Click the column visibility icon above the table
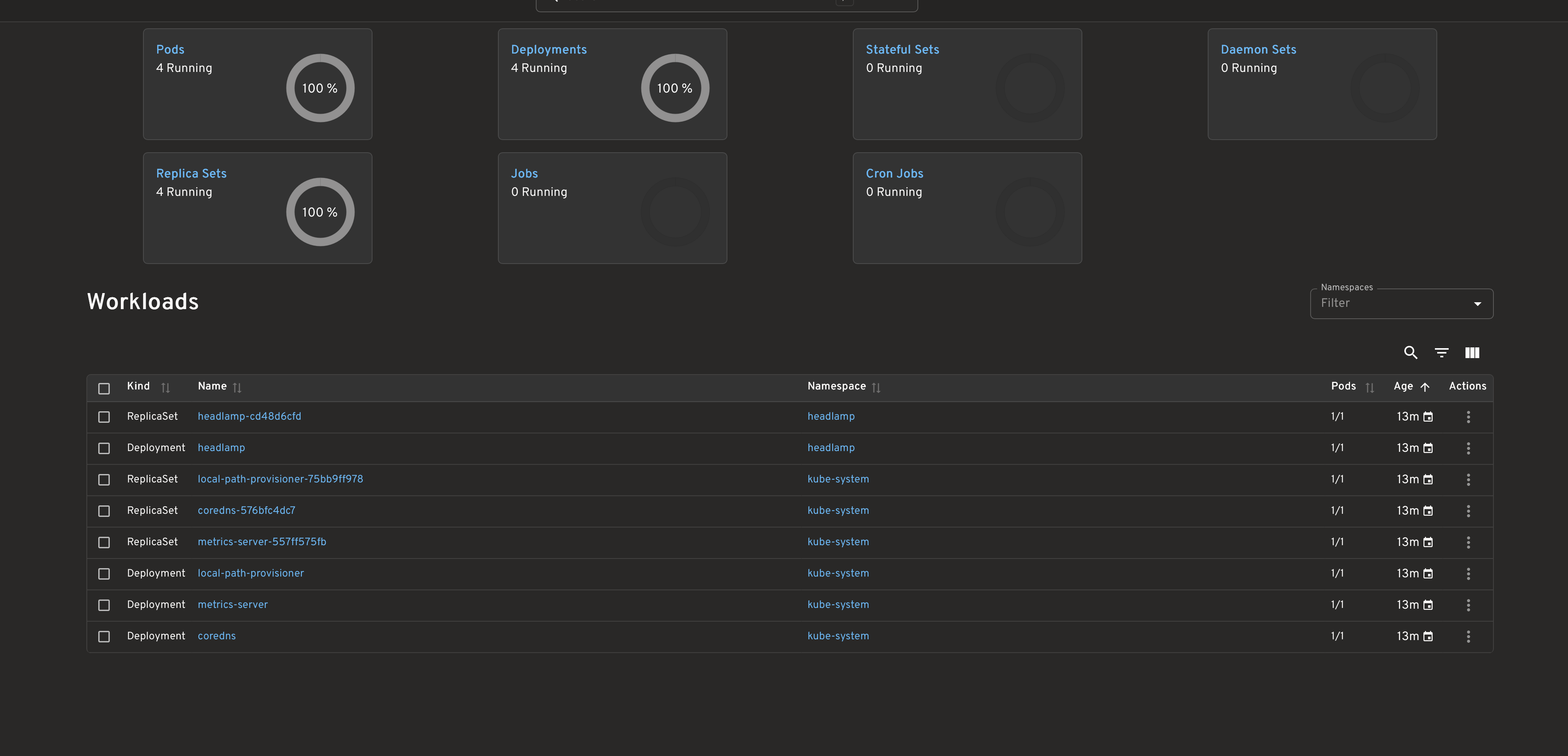This screenshot has height=756, width=1568. [x=1472, y=352]
